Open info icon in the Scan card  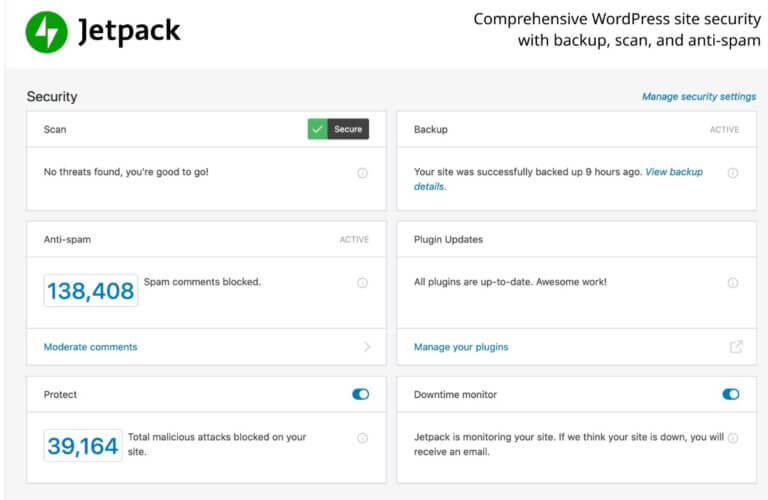click(362, 173)
